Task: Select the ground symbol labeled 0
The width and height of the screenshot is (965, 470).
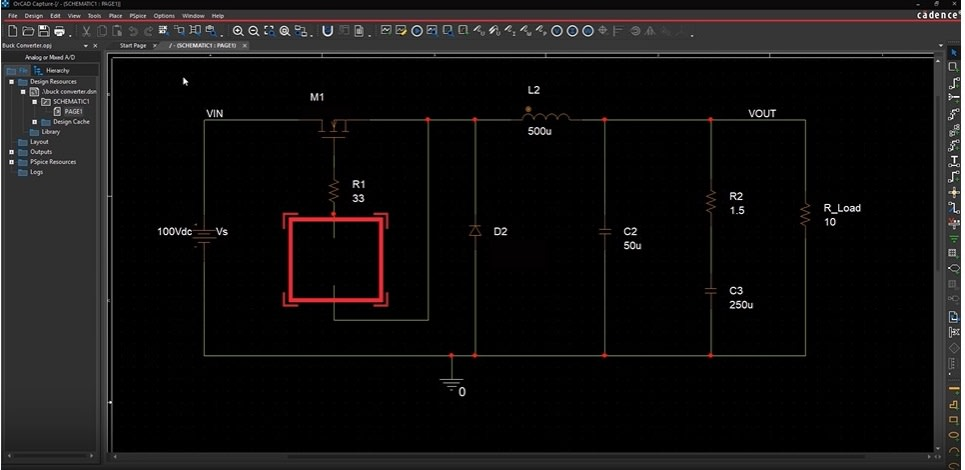Action: 451,383
